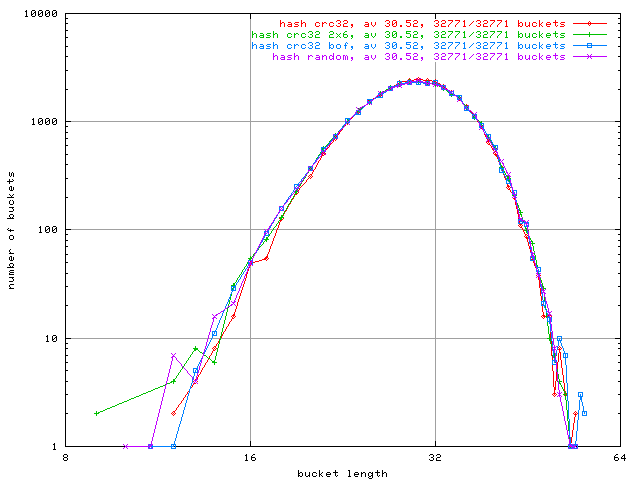Click the green 'hash crc32 2x6' legend entry
The width and height of the screenshot is (640, 480).
point(408,35)
